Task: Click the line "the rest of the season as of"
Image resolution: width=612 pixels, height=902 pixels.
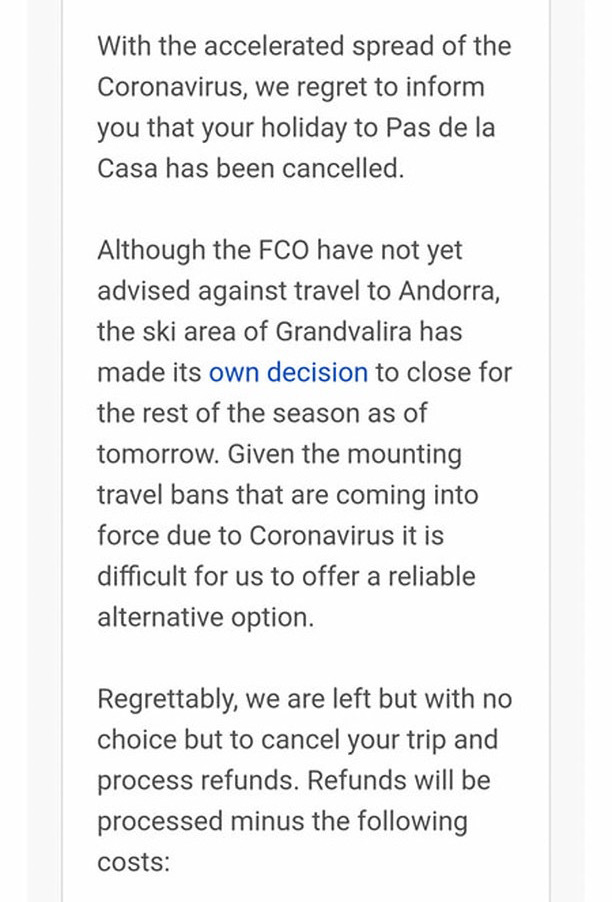Action: click(x=262, y=413)
